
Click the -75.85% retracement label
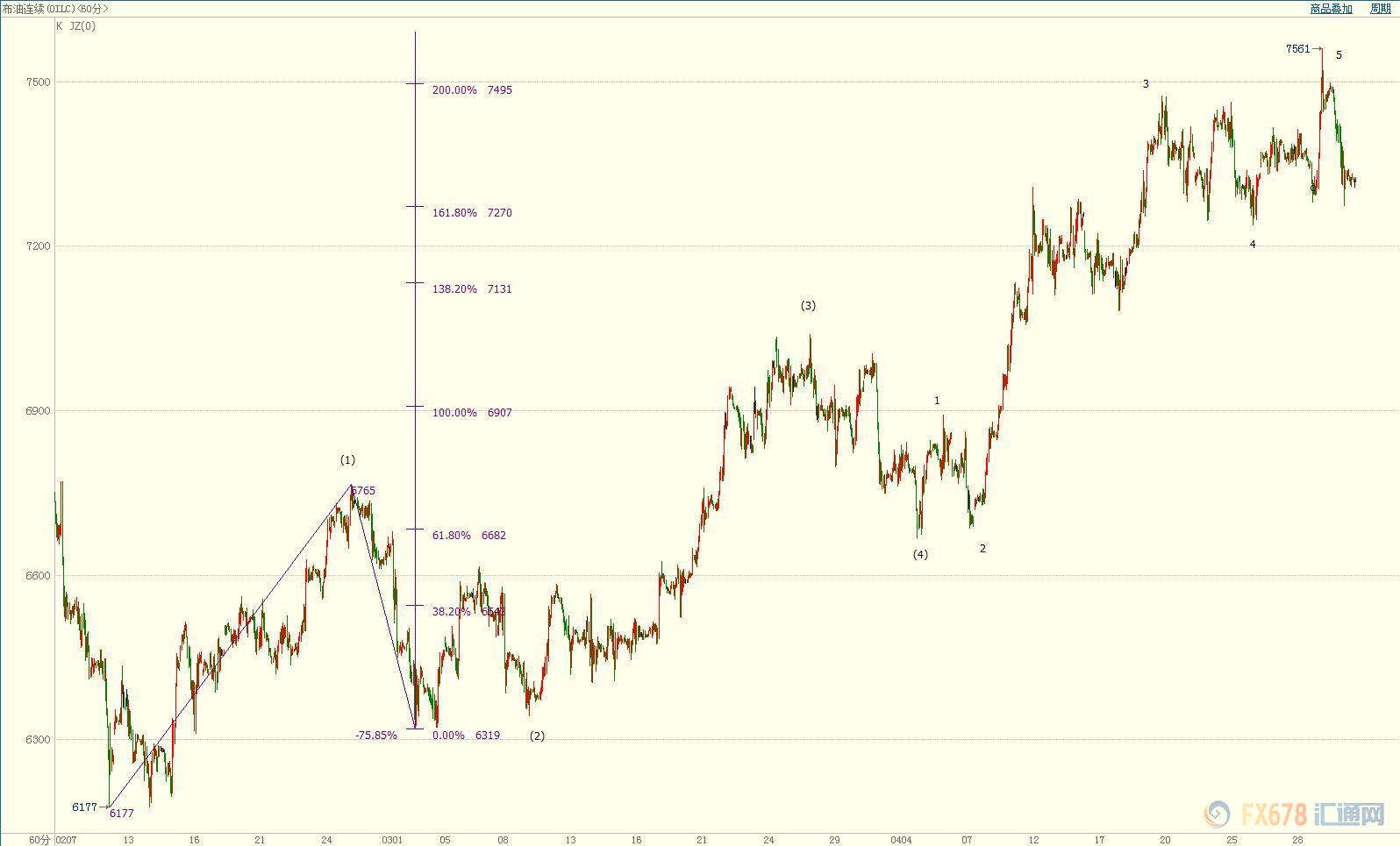(376, 736)
